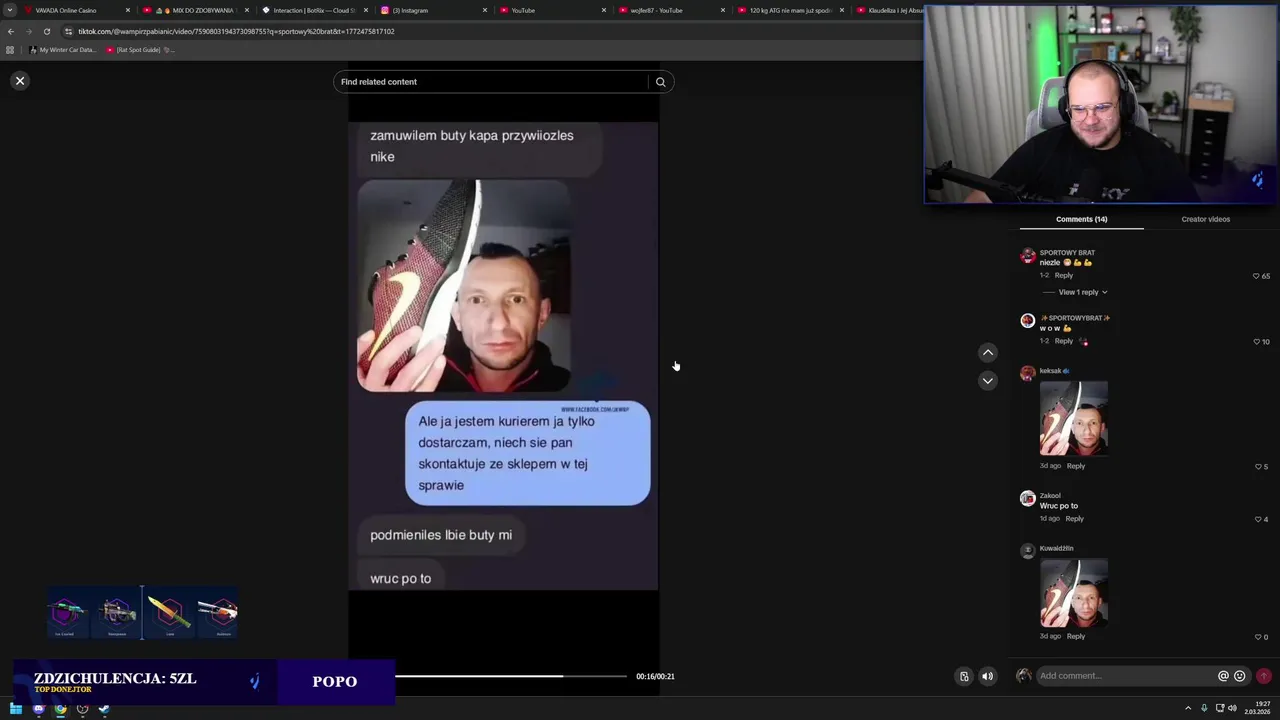Open Kuwaidžiln's profile avatar
Screen dimensions: 1280x720
pos(1027,551)
